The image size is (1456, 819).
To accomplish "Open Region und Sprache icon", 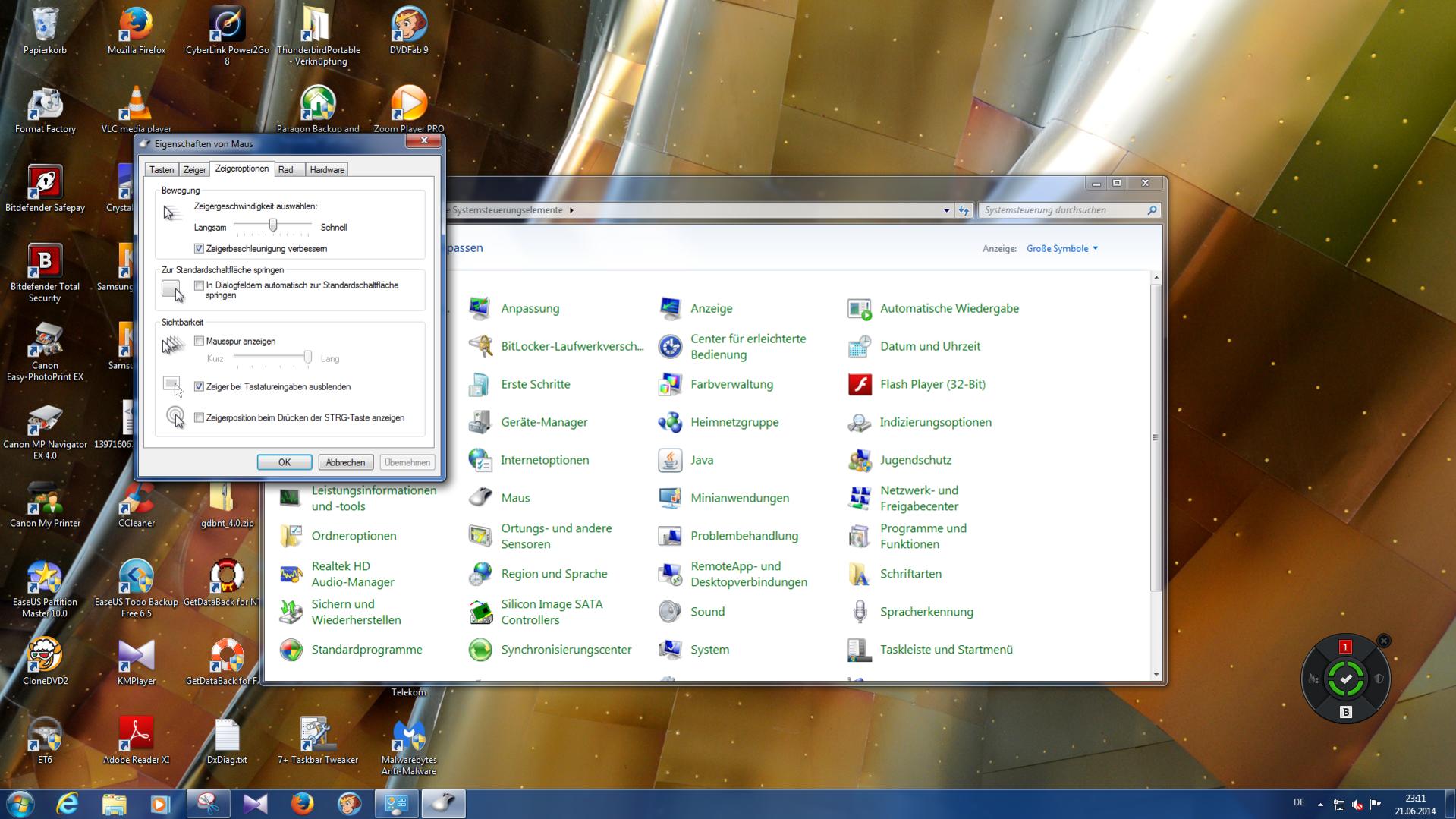I will click(538, 574).
